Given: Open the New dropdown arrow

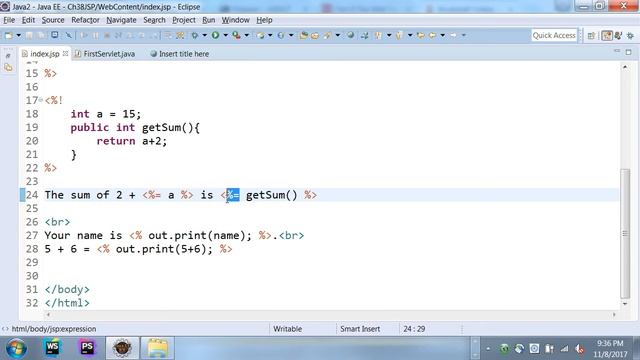Looking at the screenshot, I should [18, 36].
